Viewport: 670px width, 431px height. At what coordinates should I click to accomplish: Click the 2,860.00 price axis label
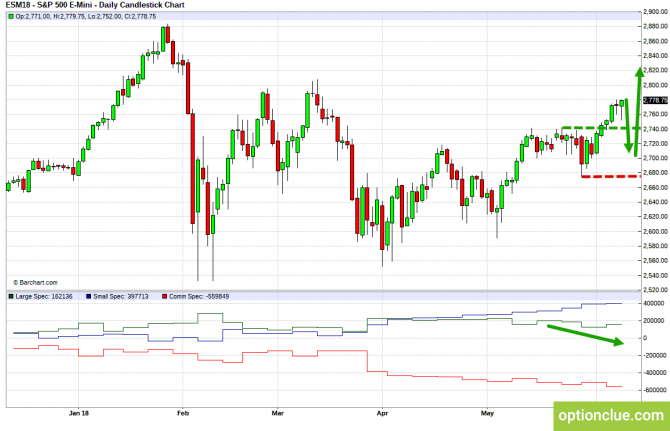point(655,41)
